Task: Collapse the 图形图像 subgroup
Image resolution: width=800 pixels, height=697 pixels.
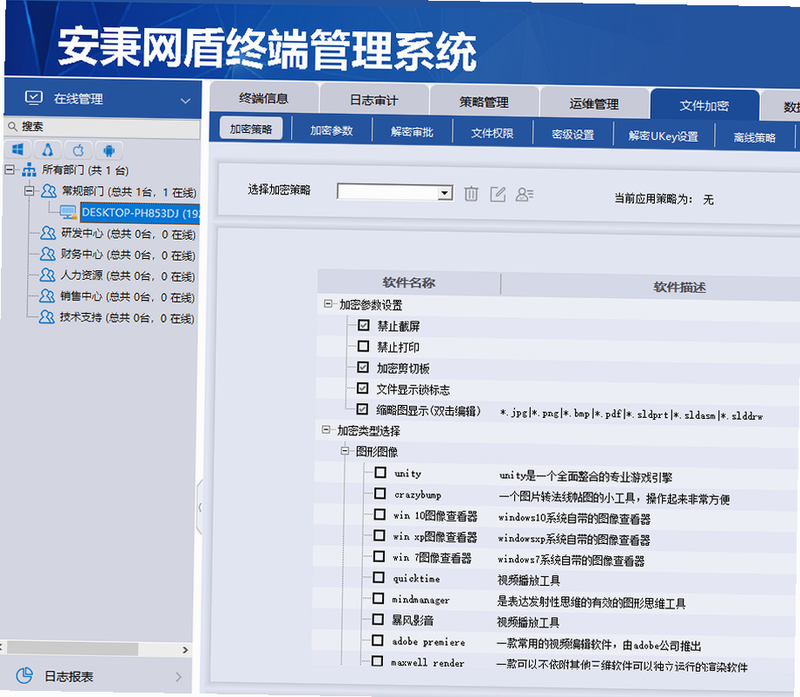Action: [345, 451]
